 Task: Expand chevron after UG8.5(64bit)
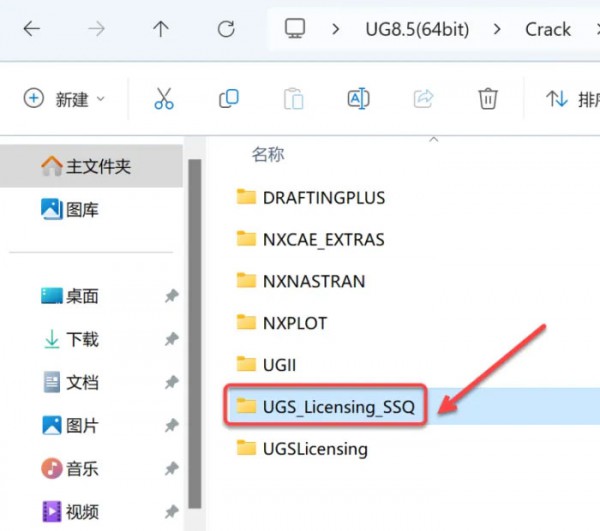point(497,29)
